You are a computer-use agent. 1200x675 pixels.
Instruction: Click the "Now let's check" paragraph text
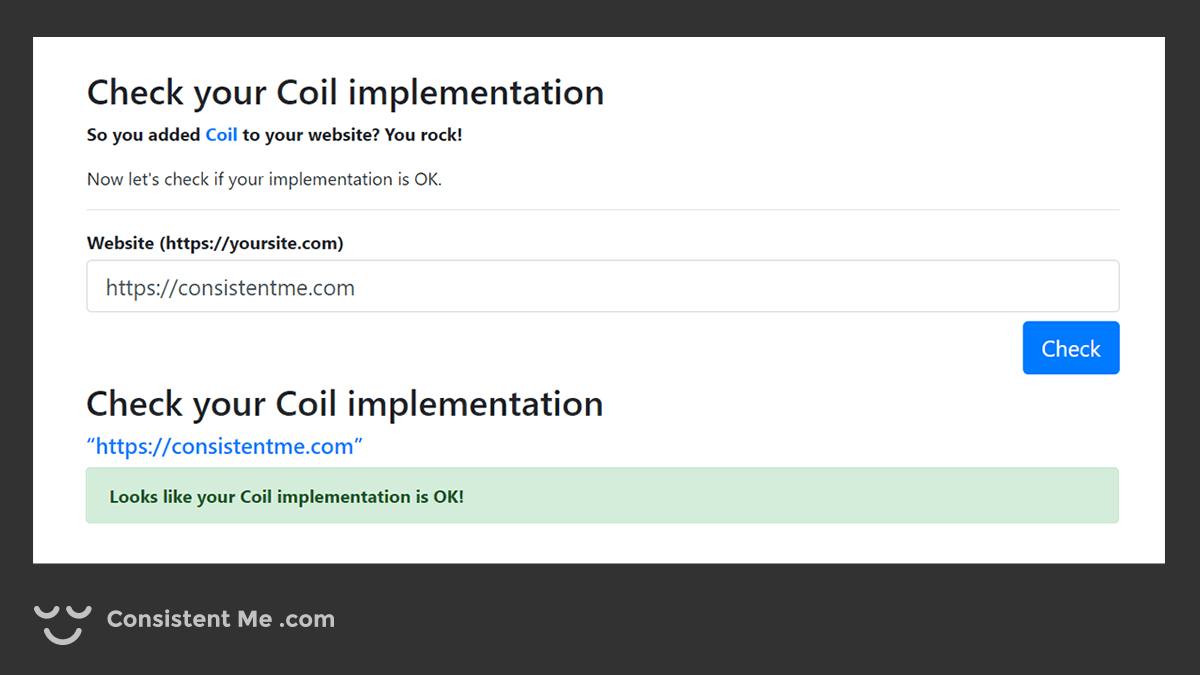(x=264, y=180)
